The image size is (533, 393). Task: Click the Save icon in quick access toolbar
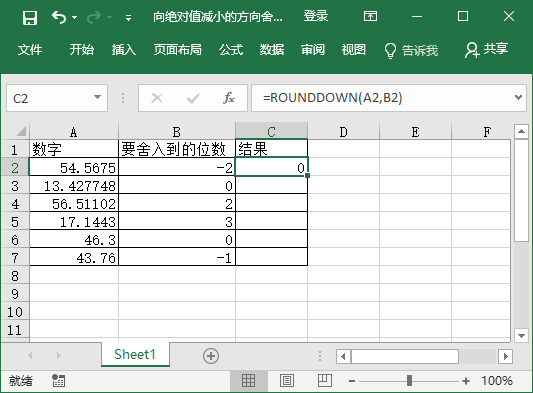(x=30, y=17)
